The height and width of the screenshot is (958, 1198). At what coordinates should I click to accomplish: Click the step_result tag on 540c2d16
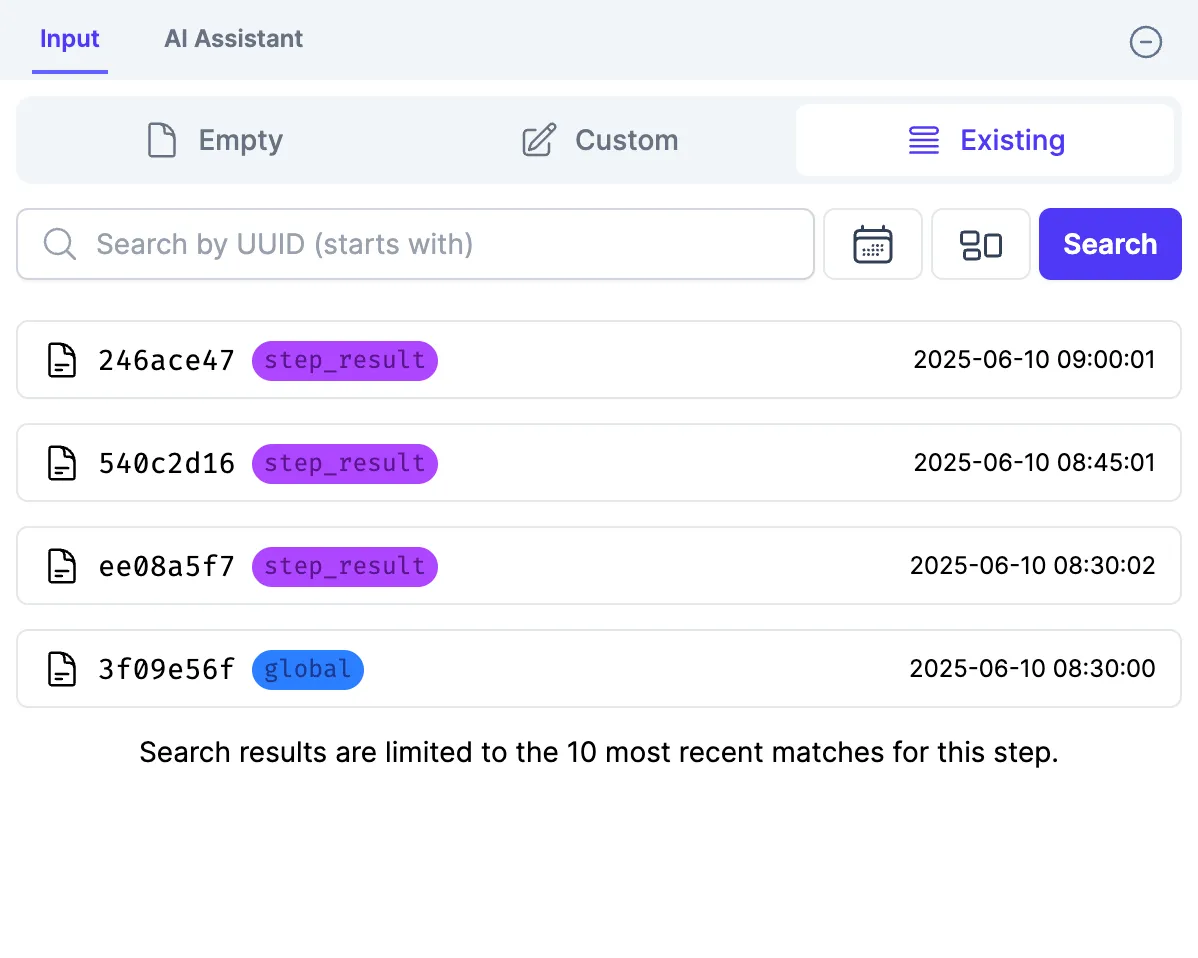click(345, 464)
